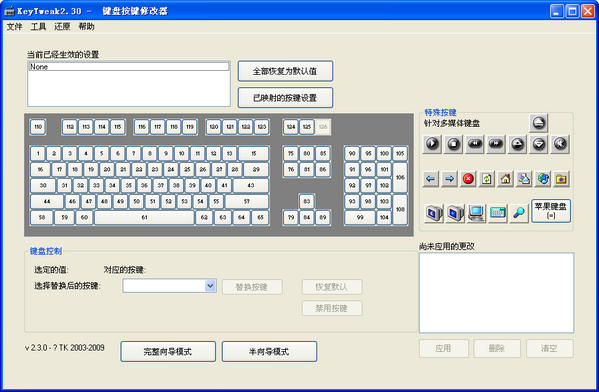599x392 pixels.
Task: Select keyboard key 58 (left Ctrl position)
Action: [x=42, y=217]
